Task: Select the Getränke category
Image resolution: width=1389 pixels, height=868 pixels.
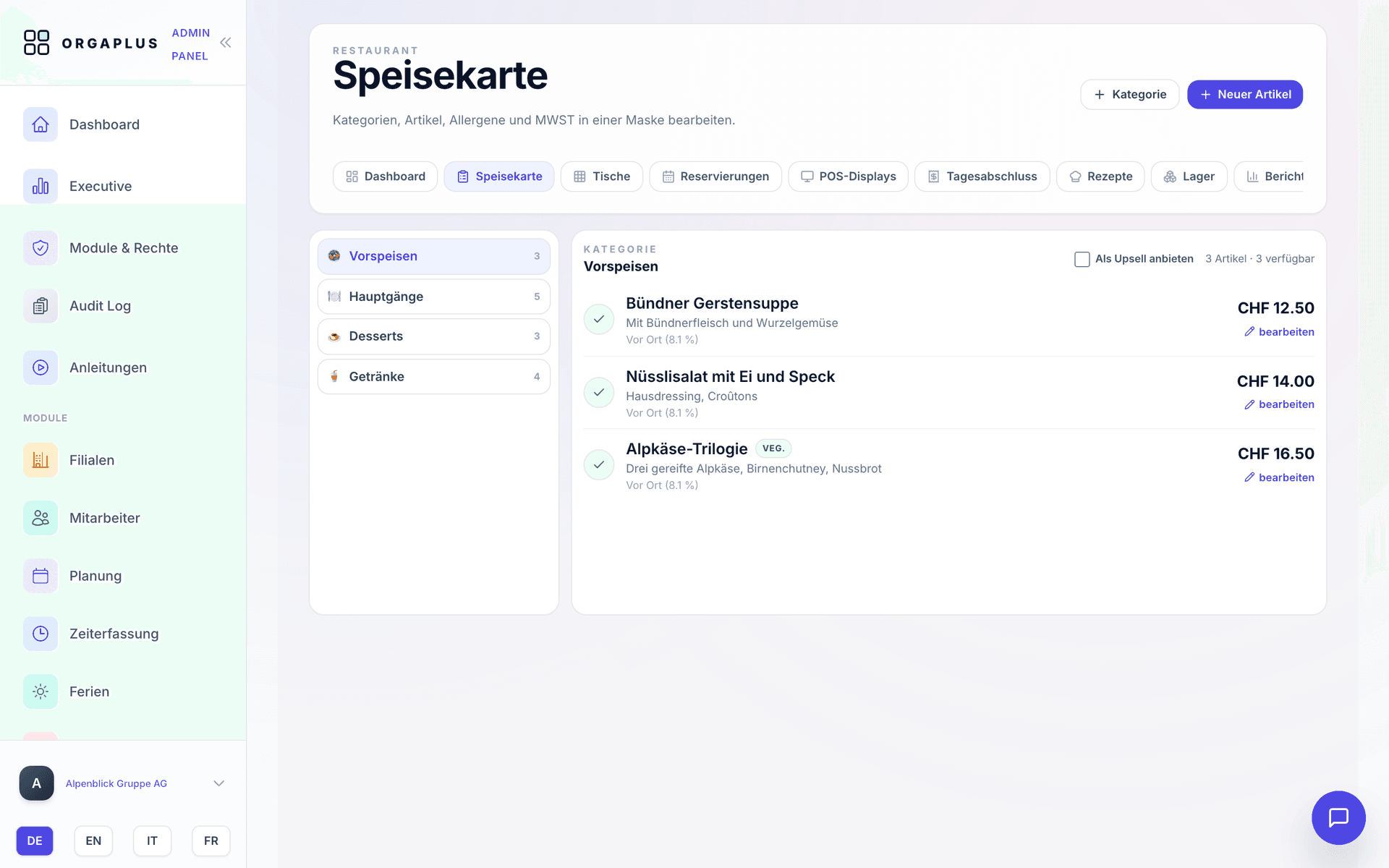Action: point(434,377)
